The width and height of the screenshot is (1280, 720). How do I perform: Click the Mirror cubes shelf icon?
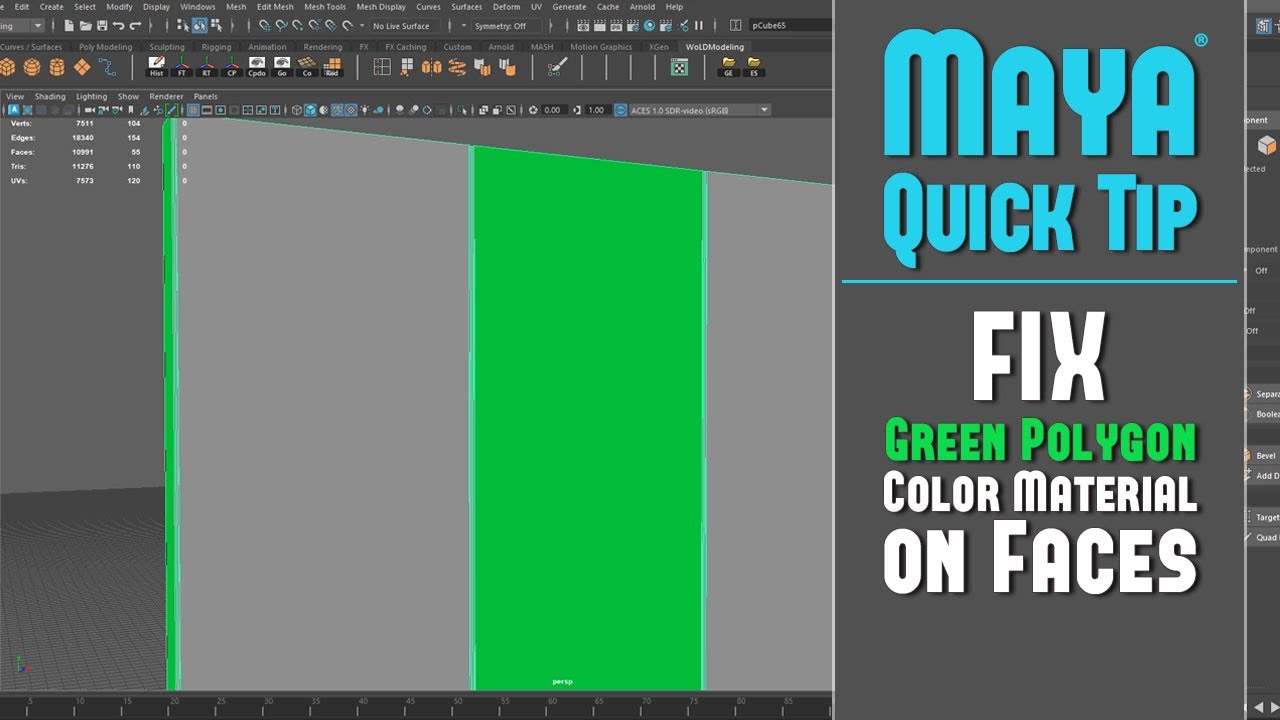click(431, 67)
